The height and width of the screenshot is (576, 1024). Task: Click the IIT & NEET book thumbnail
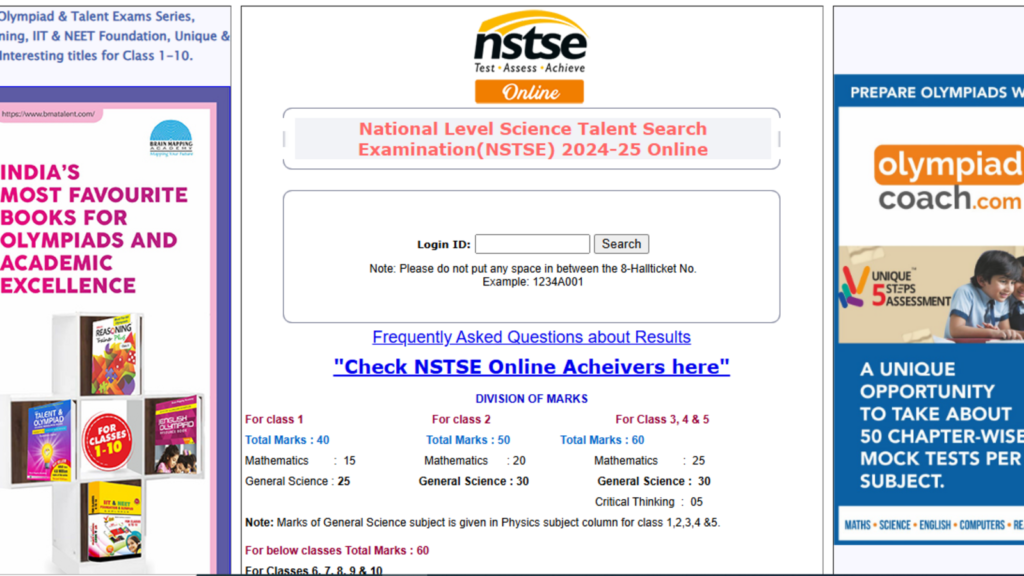114,520
